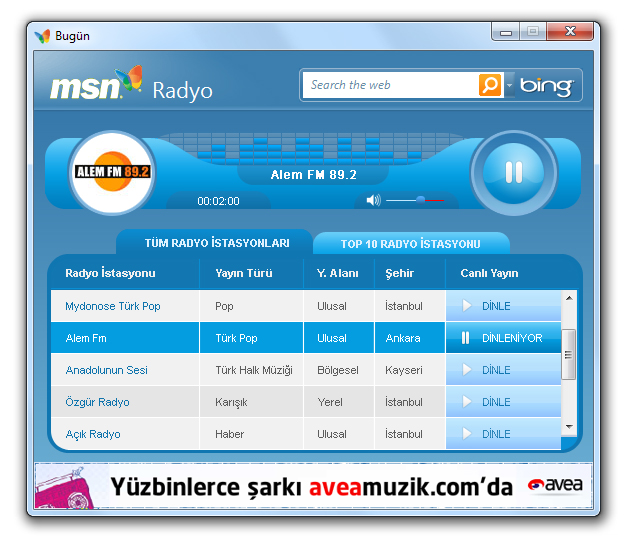Open the Mydonose Türk Pop station link
This screenshot has width=633, height=540.
tap(113, 306)
